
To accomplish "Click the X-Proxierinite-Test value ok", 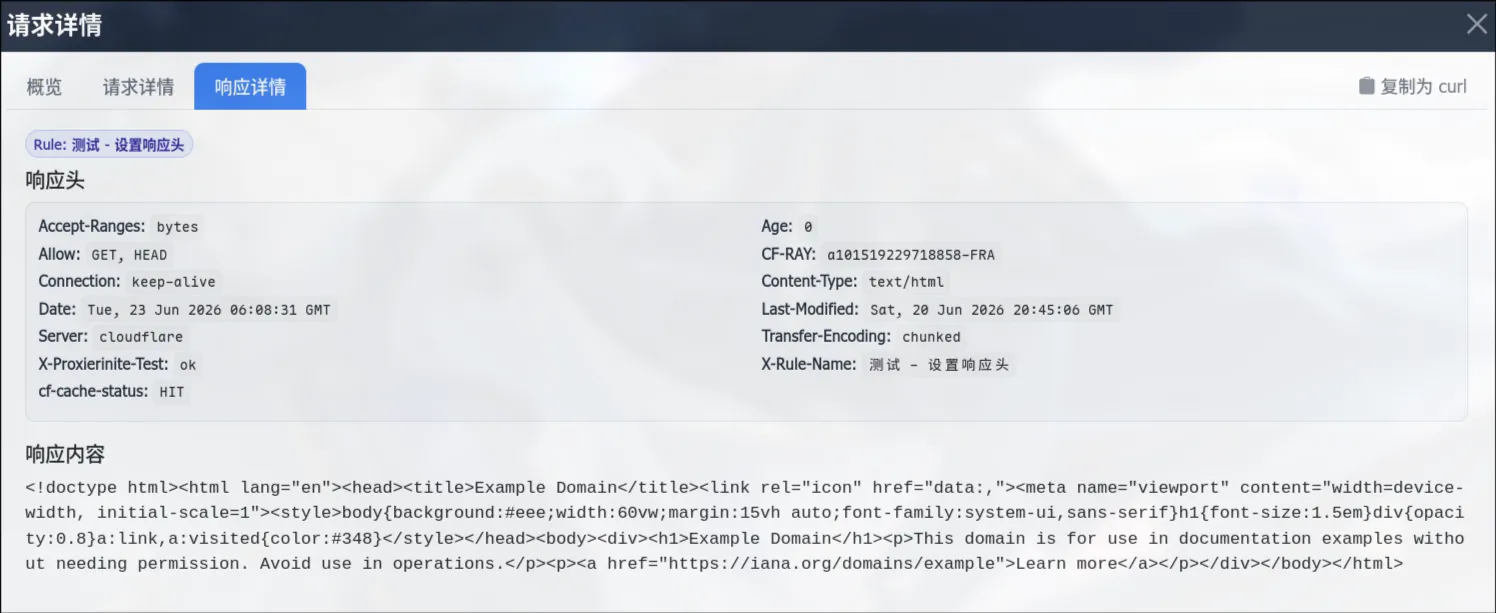I will coord(188,365).
